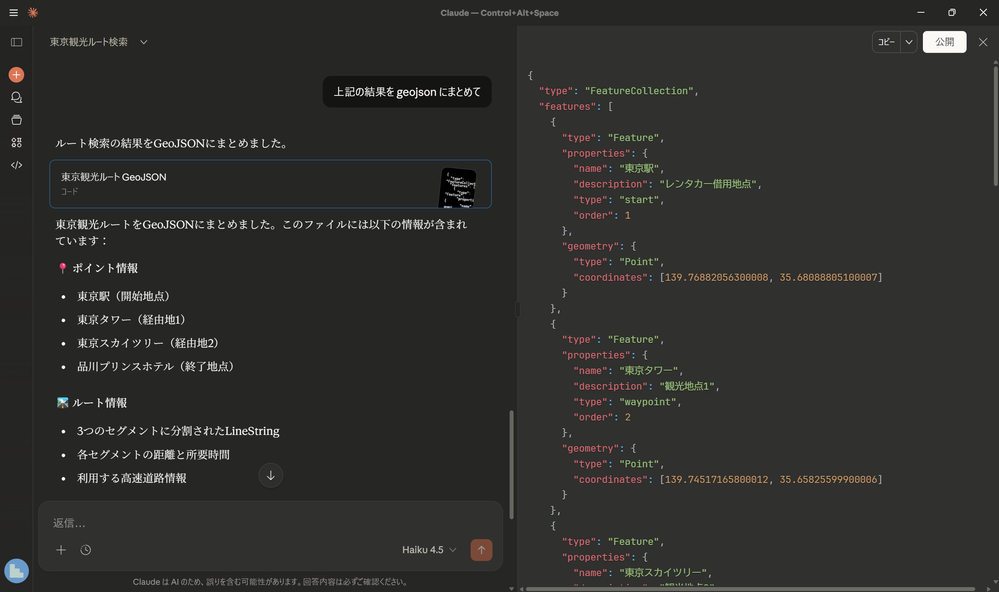Open the chats history icon in sidebar
Image resolution: width=999 pixels, height=592 pixels.
(x=16, y=98)
